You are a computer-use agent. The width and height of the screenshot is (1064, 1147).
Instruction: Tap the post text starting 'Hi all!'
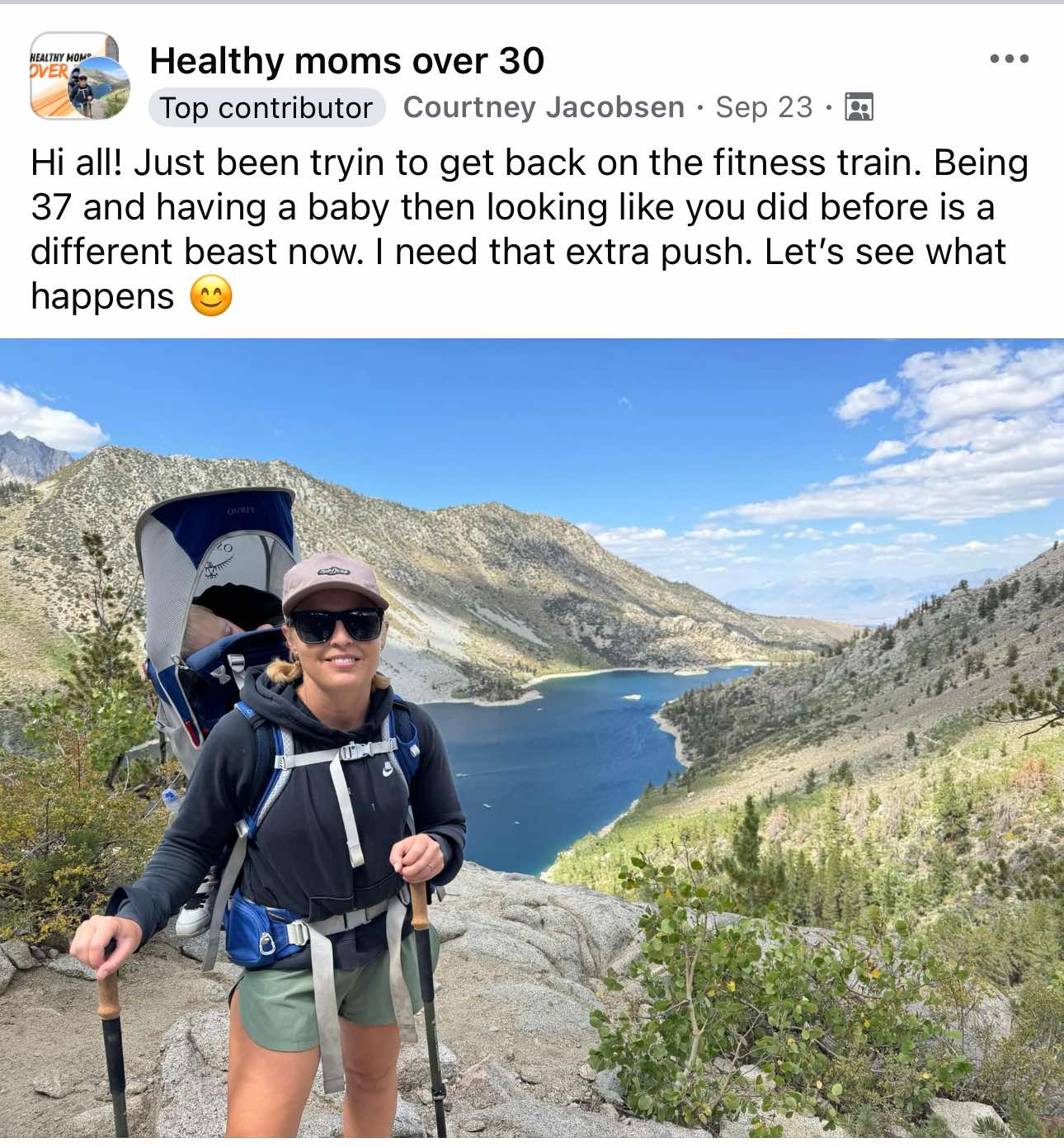(x=530, y=229)
